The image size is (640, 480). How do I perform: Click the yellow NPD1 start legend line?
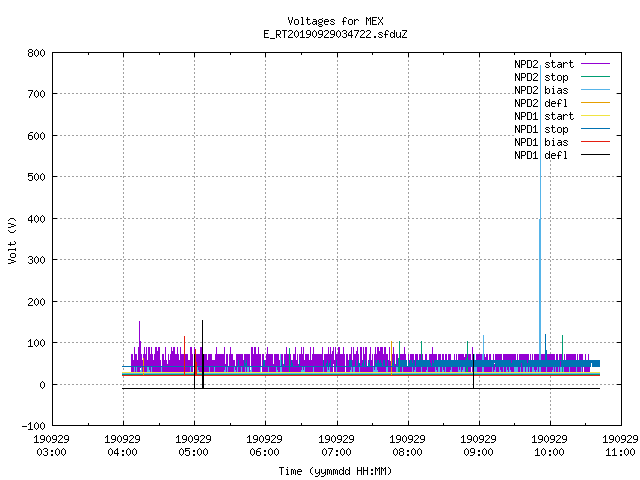pyautogui.click(x=595, y=116)
